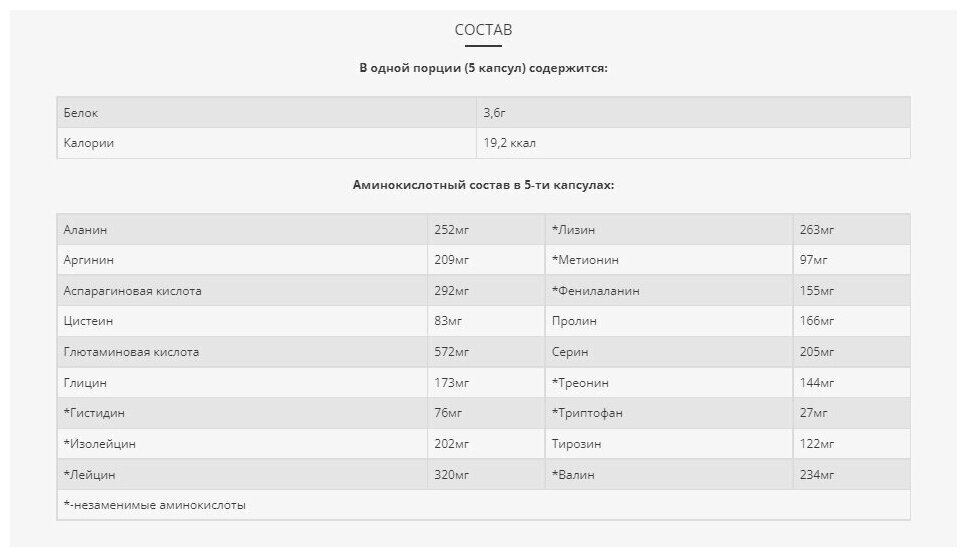
Task: Click the *Фенилаланин table cell
Action: point(595,291)
